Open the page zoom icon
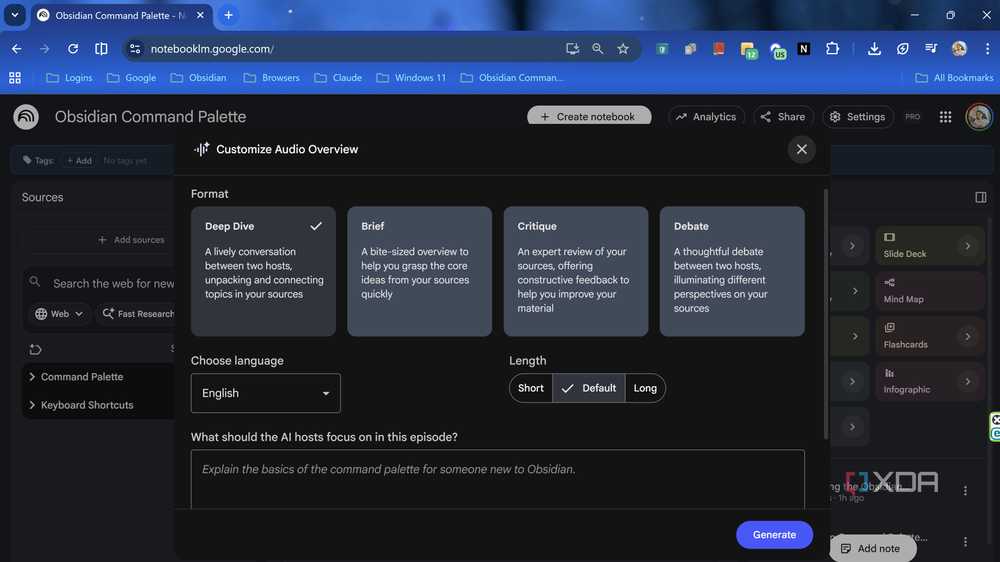Image resolution: width=1000 pixels, height=562 pixels. point(597,48)
